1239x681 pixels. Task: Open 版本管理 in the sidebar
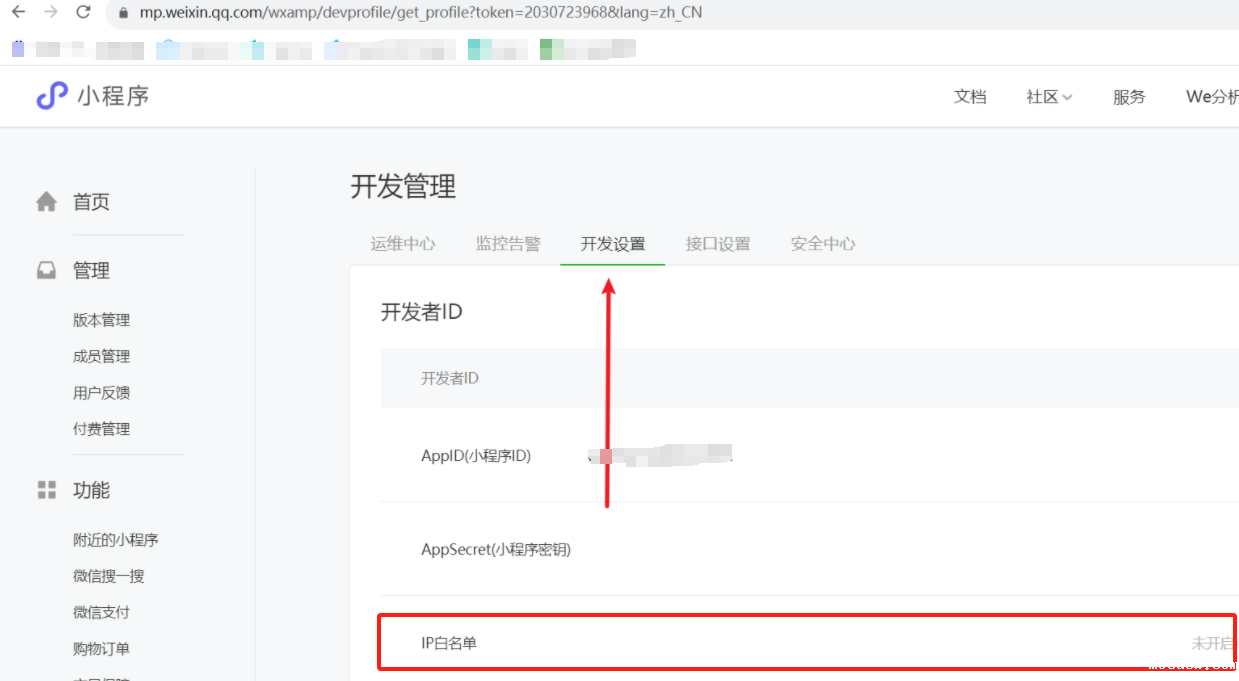coord(101,320)
